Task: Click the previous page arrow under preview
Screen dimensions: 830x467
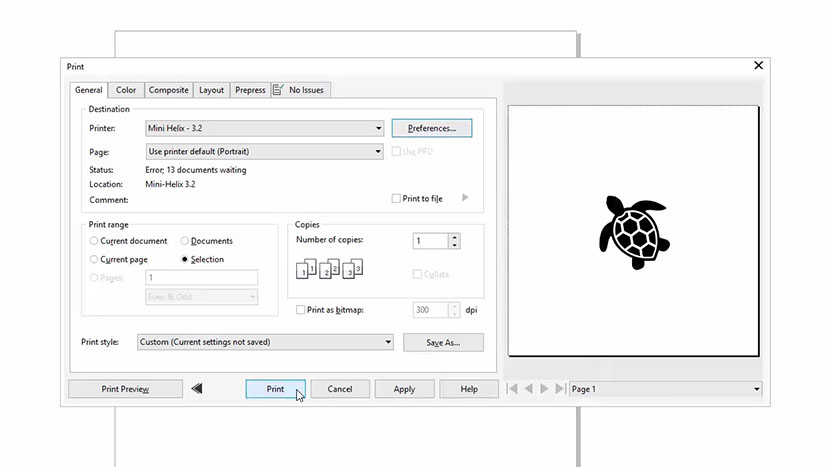Action: pyautogui.click(x=529, y=389)
